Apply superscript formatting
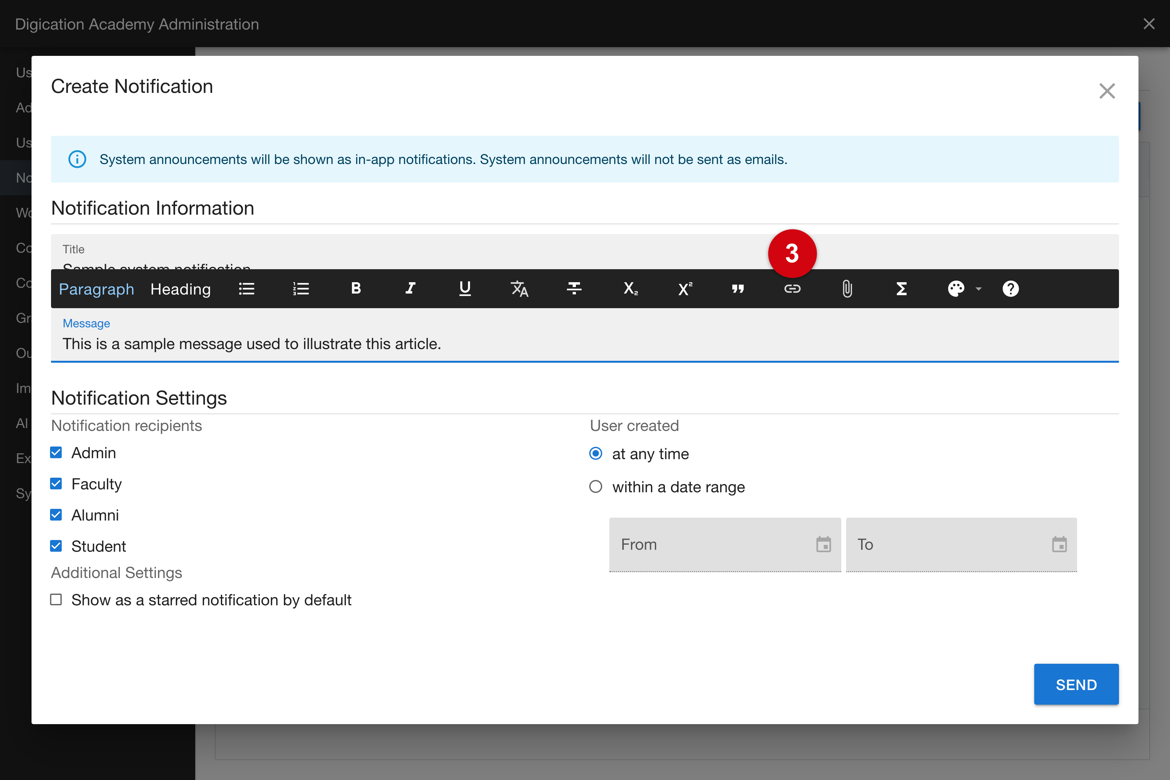The width and height of the screenshot is (1170, 780). point(685,289)
